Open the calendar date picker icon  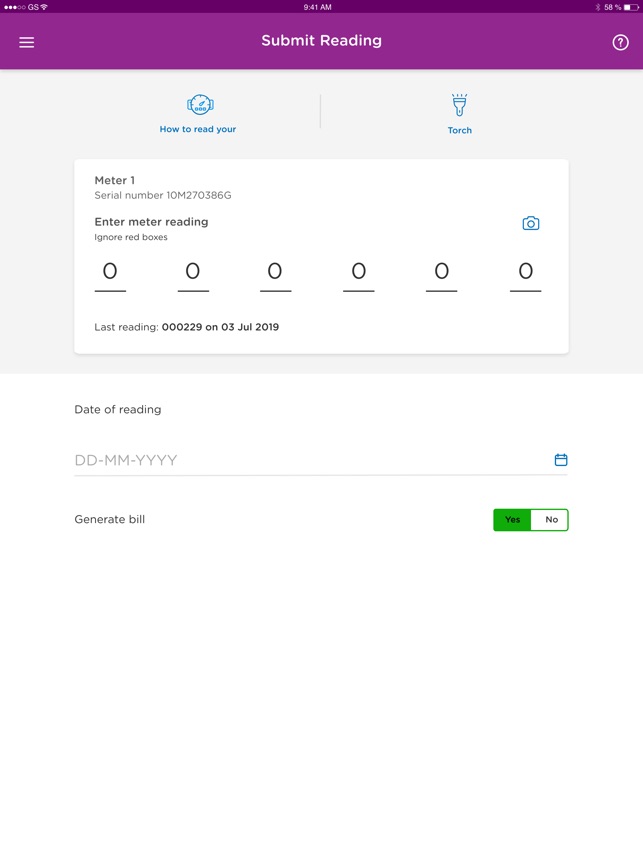point(561,460)
